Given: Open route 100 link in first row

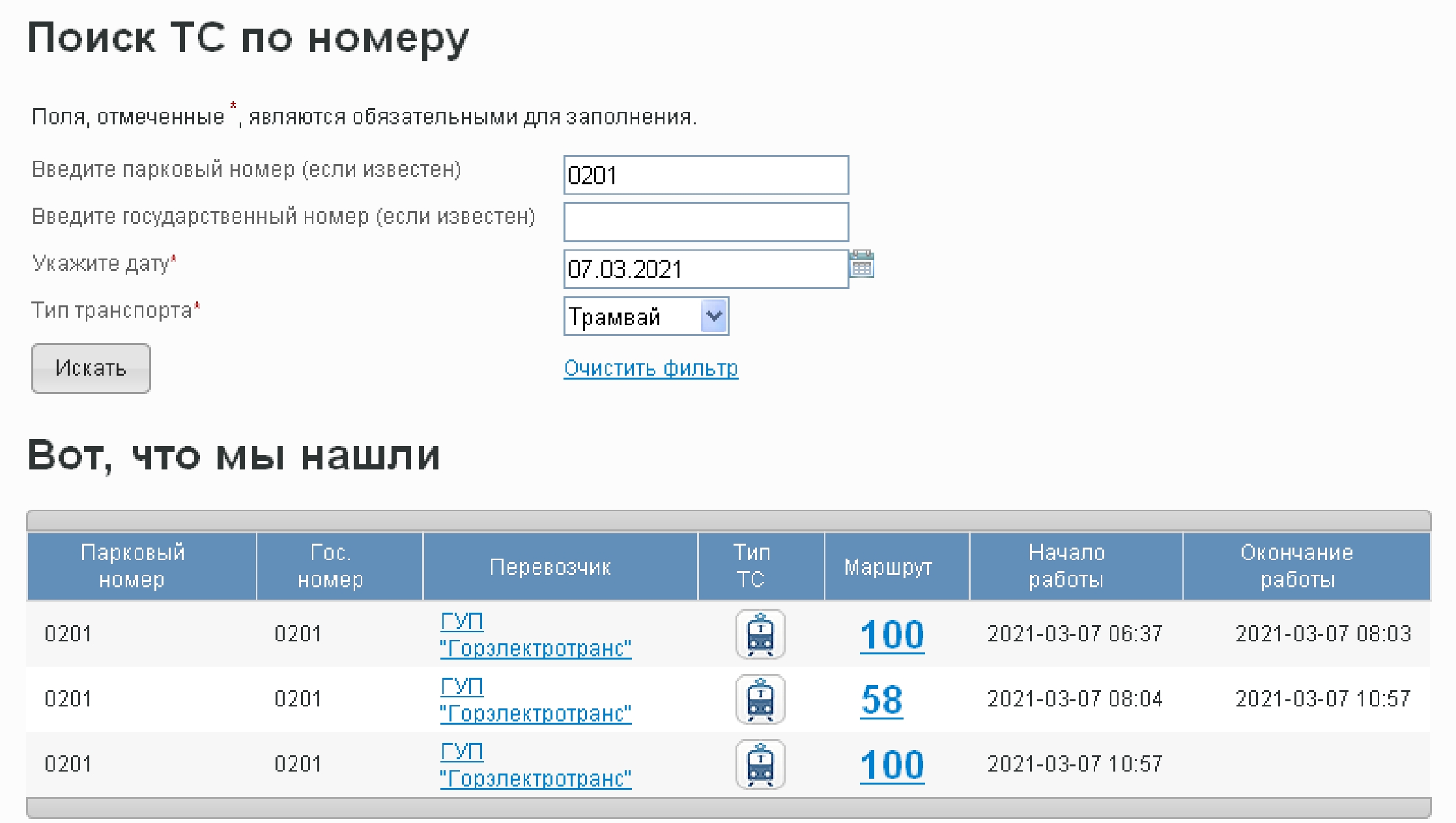Looking at the screenshot, I should 892,635.
